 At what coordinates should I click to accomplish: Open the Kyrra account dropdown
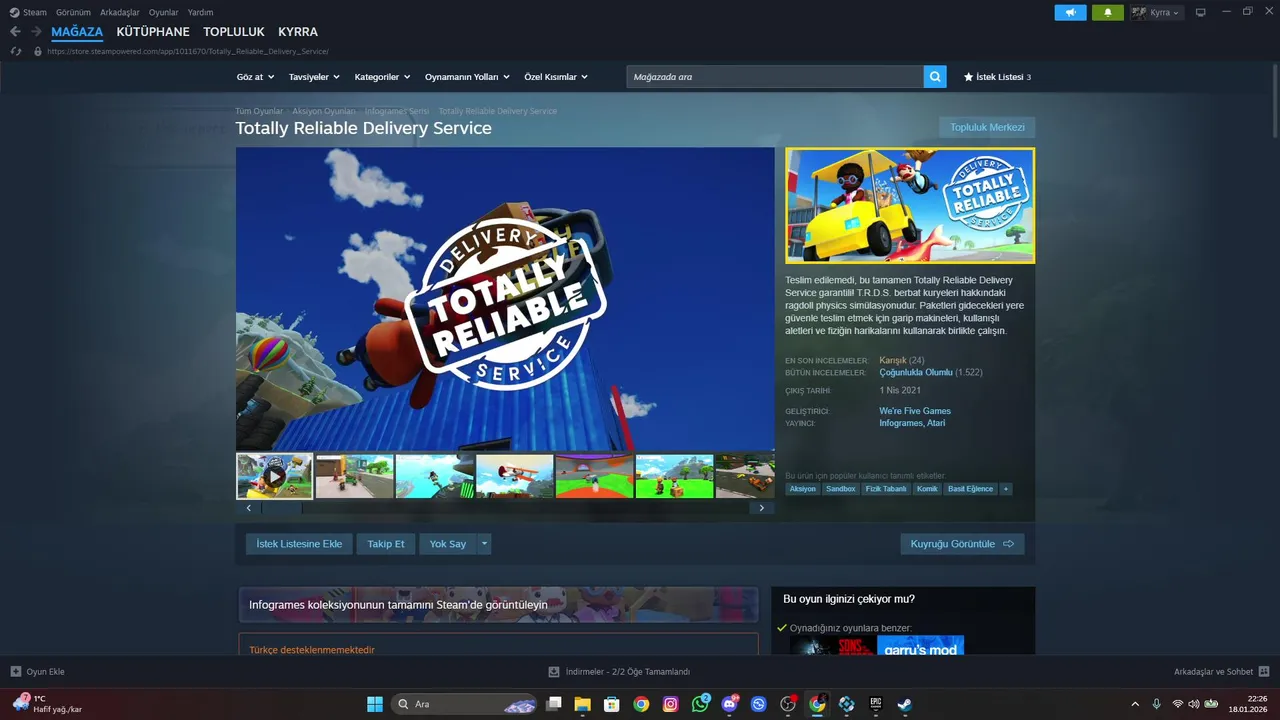pyautogui.click(x=1157, y=13)
